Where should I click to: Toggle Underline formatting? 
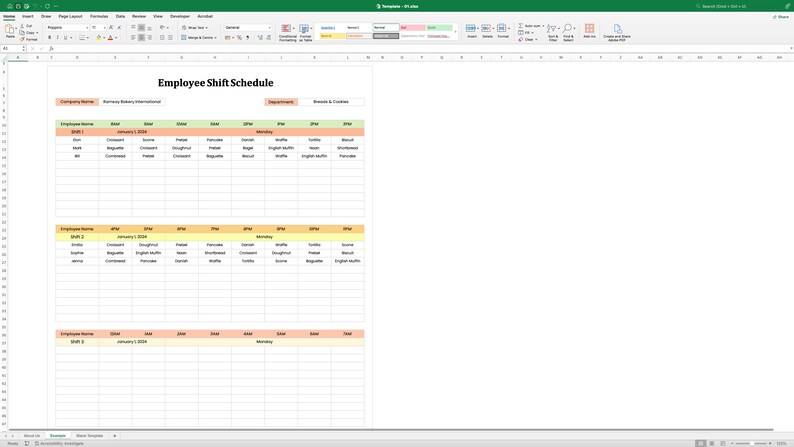pos(65,37)
